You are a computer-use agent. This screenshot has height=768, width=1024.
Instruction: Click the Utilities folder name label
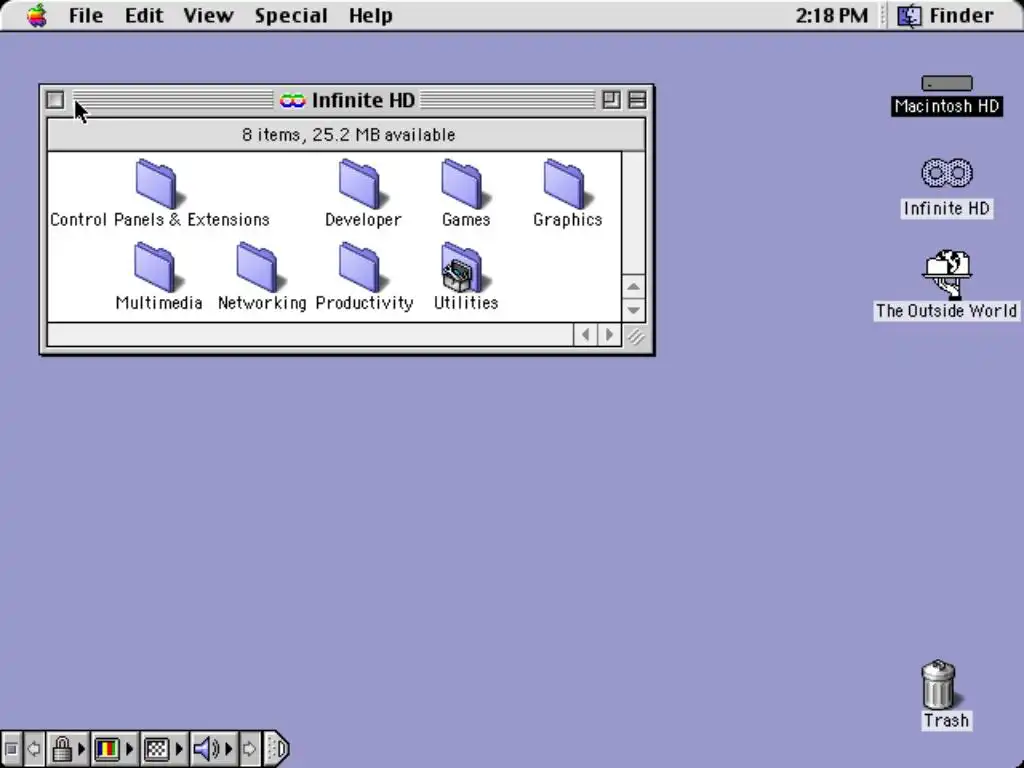(x=466, y=302)
